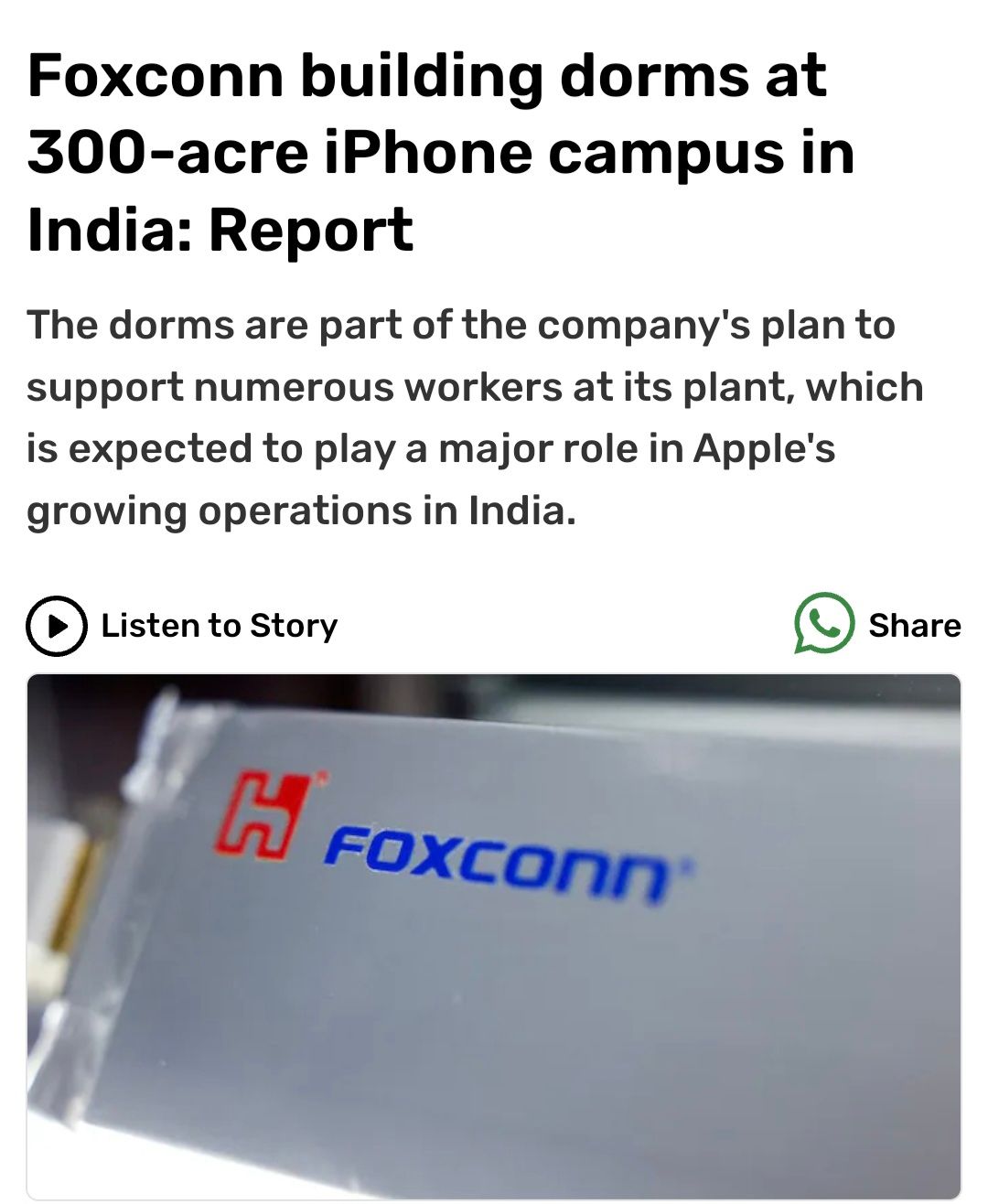Click the summary line starting "The dorms are part"
Image resolution: width=988 pixels, height=1204 pixels.
(461, 325)
